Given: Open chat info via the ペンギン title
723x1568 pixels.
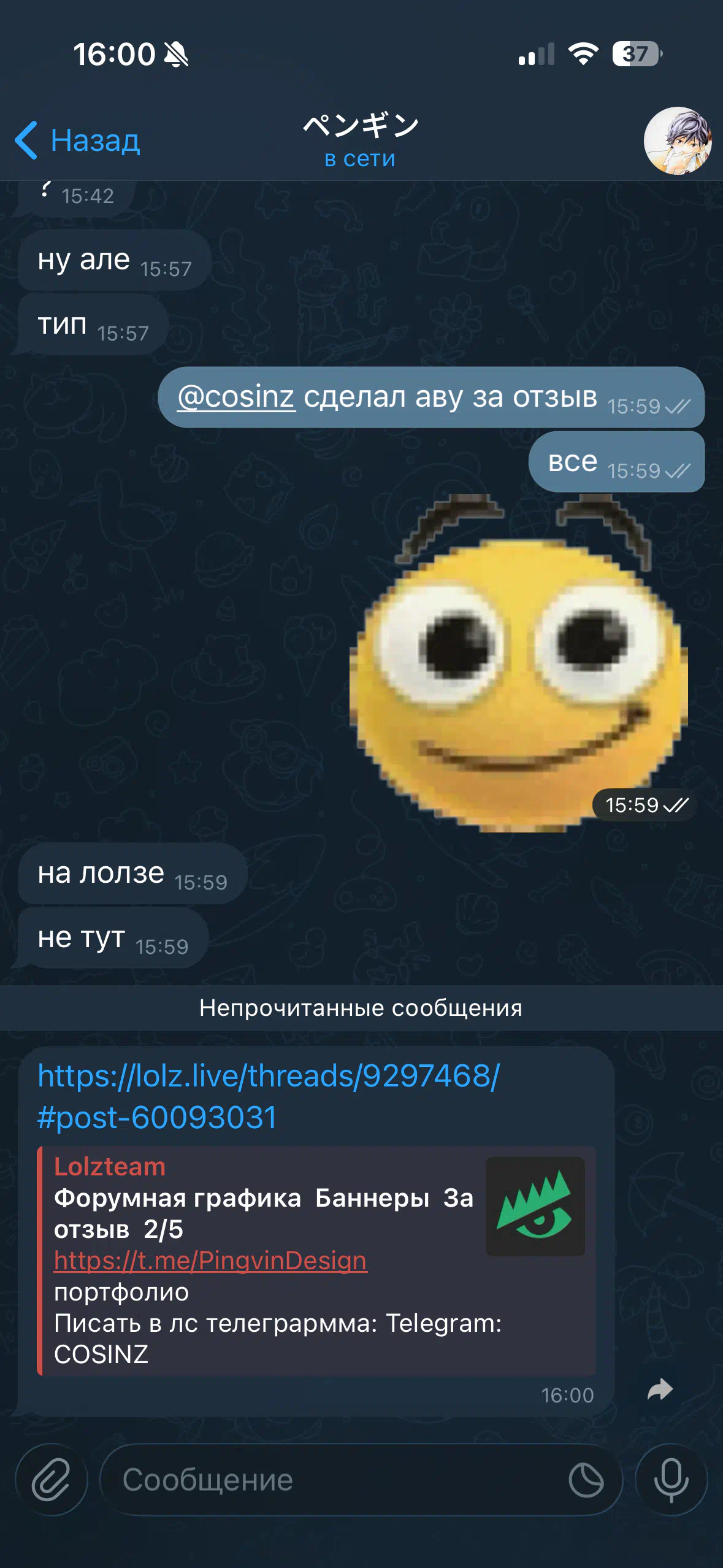Looking at the screenshot, I should [361, 126].
